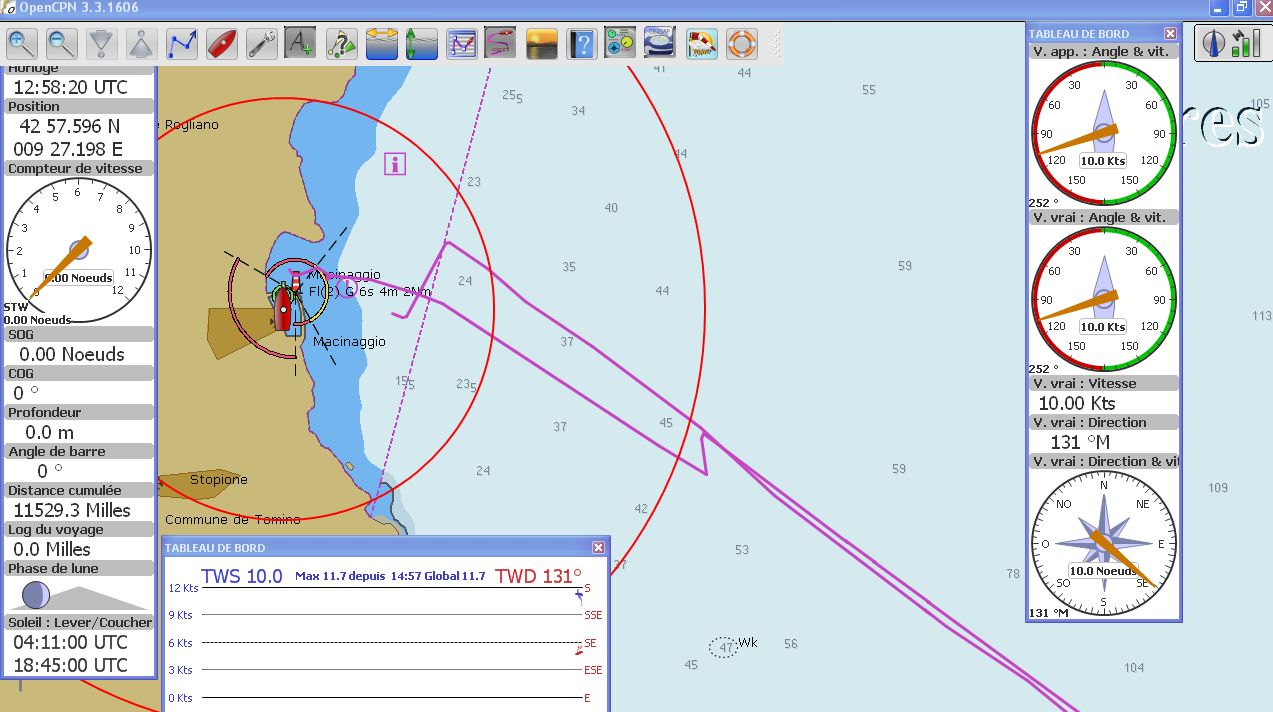
Task: Click the moon phase image
Action: [36, 595]
